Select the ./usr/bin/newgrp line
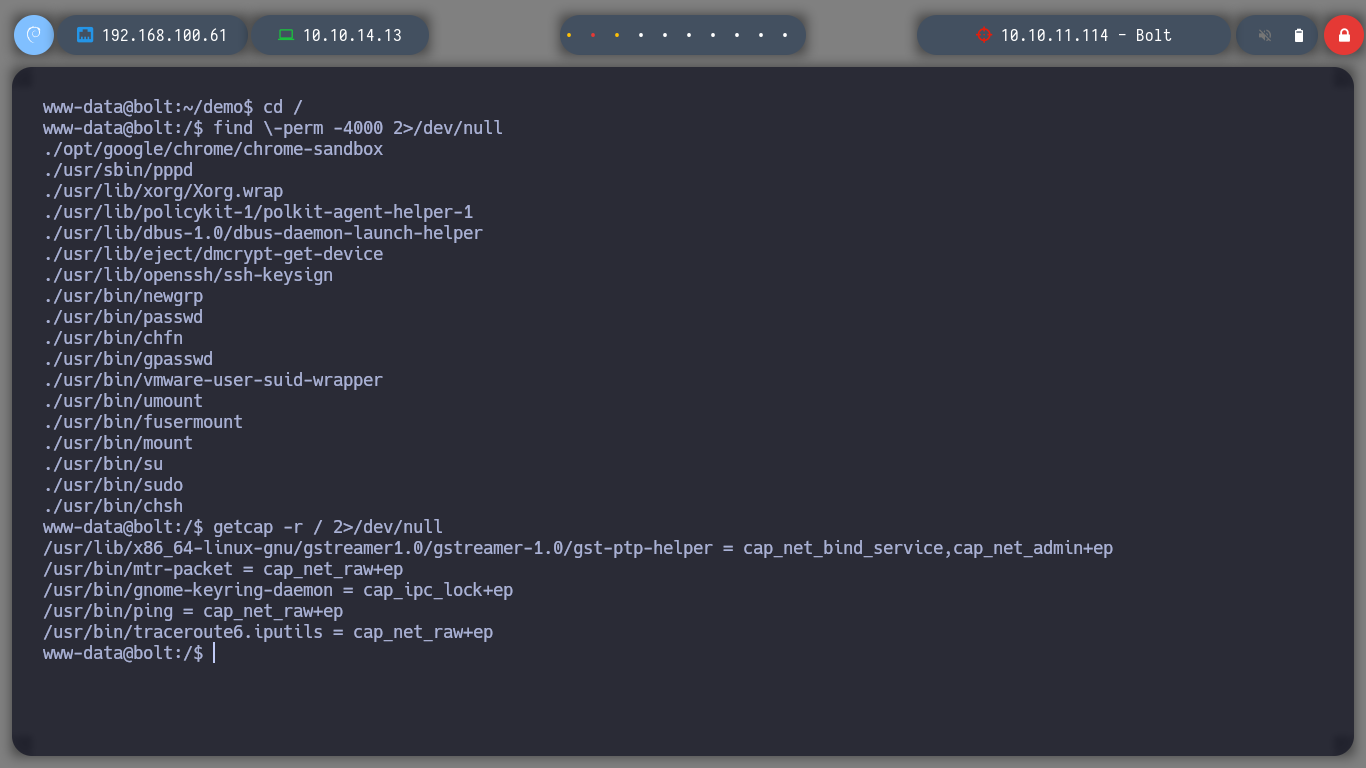 123,296
